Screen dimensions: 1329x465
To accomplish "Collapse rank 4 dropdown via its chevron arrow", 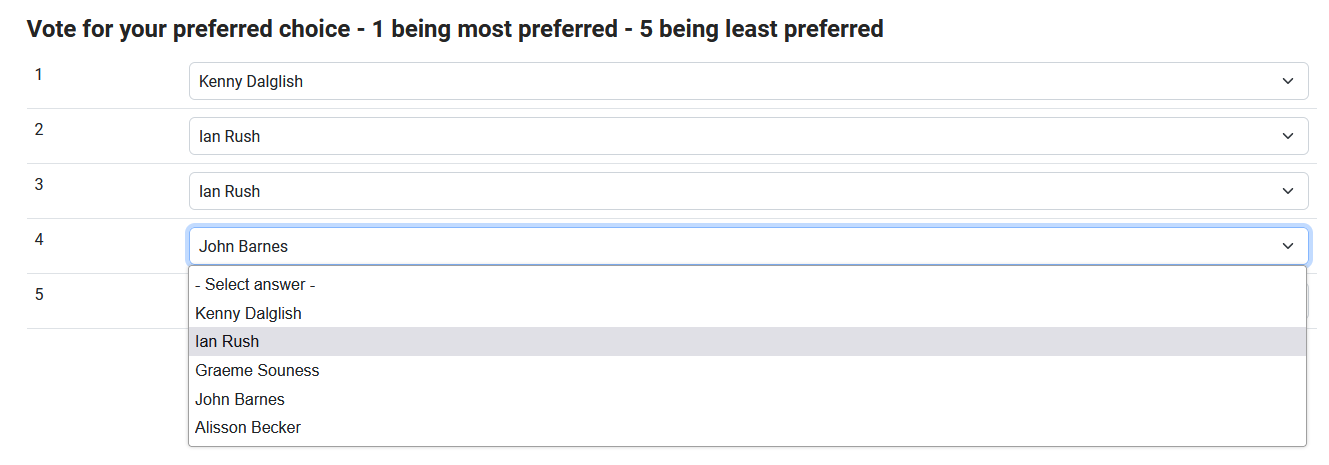I will [x=1288, y=246].
